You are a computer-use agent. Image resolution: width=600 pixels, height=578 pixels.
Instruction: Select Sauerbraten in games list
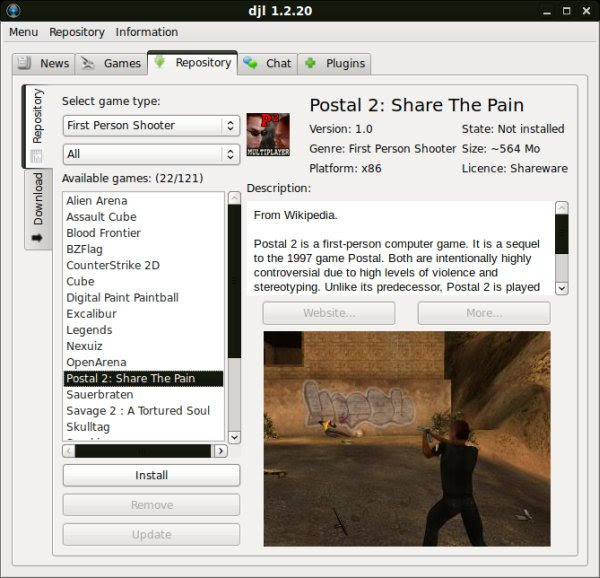[143, 394]
